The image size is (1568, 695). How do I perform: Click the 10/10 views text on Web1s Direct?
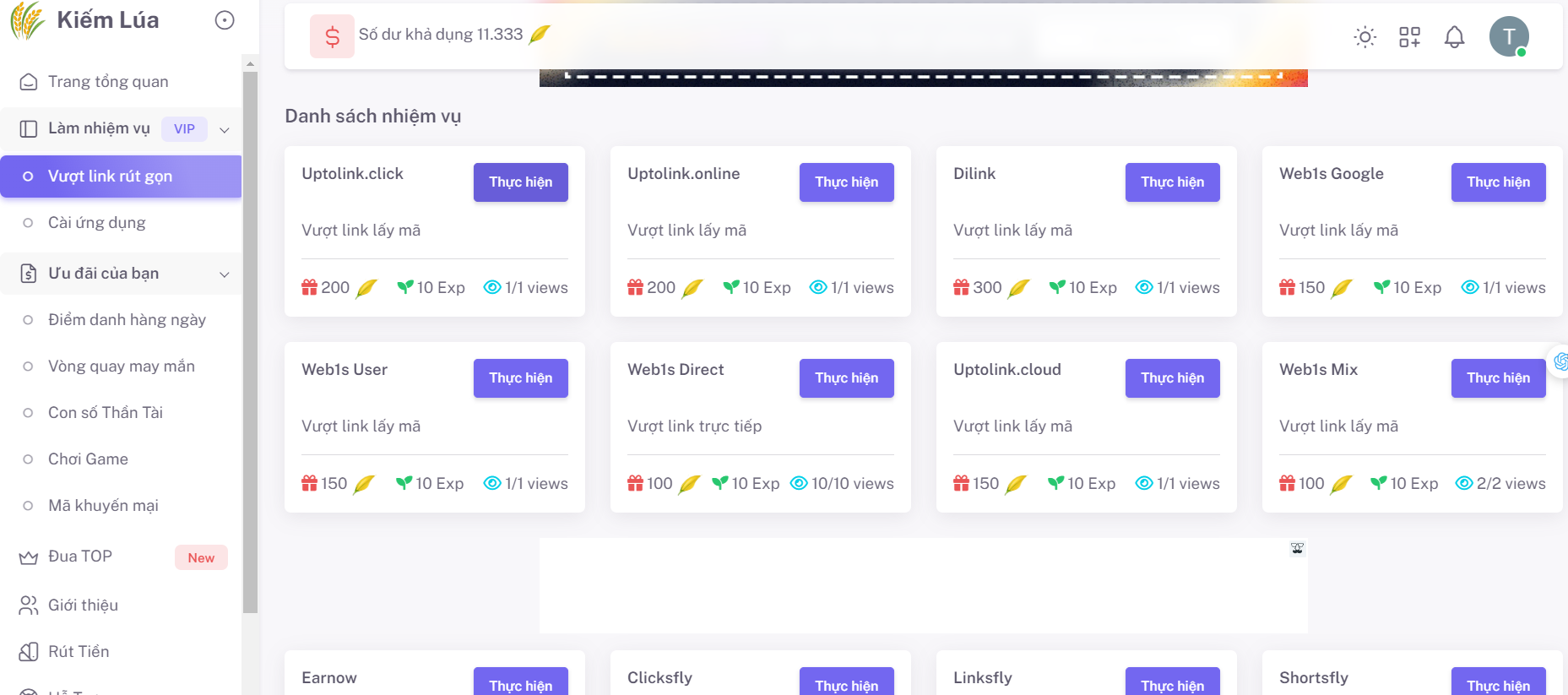pyautogui.click(x=853, y=483)
